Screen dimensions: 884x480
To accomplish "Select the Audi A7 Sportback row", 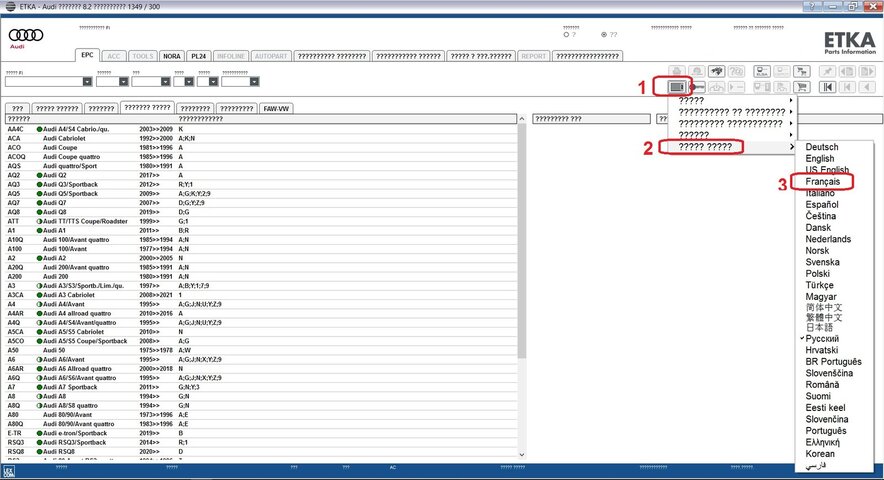I will click(x=261, y=387).
